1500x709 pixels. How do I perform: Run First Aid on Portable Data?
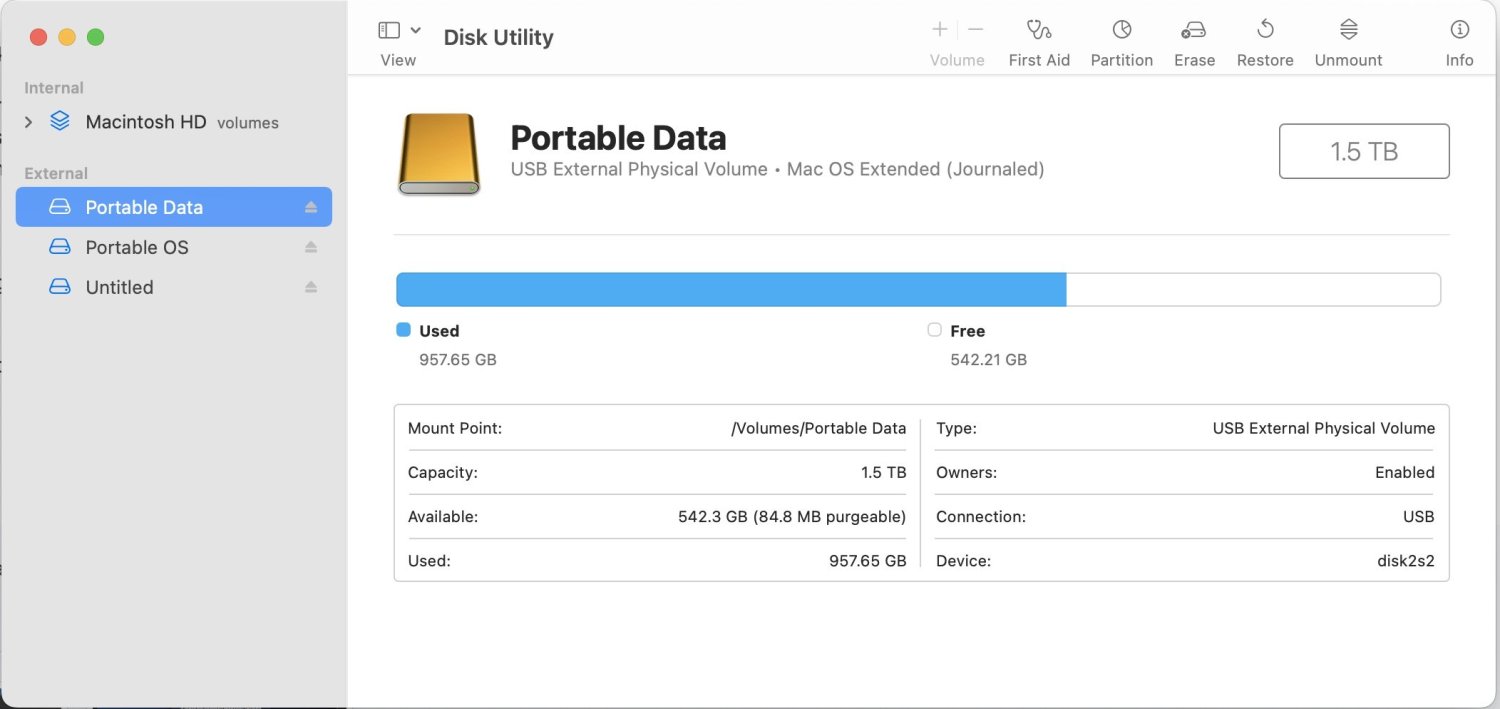click(1039, 40)
